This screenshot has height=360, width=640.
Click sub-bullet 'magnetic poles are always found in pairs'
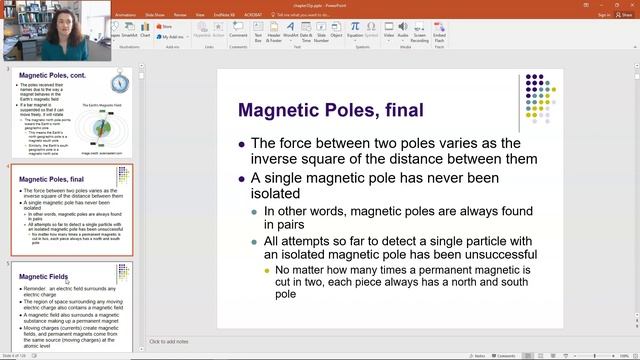(398, 218)
